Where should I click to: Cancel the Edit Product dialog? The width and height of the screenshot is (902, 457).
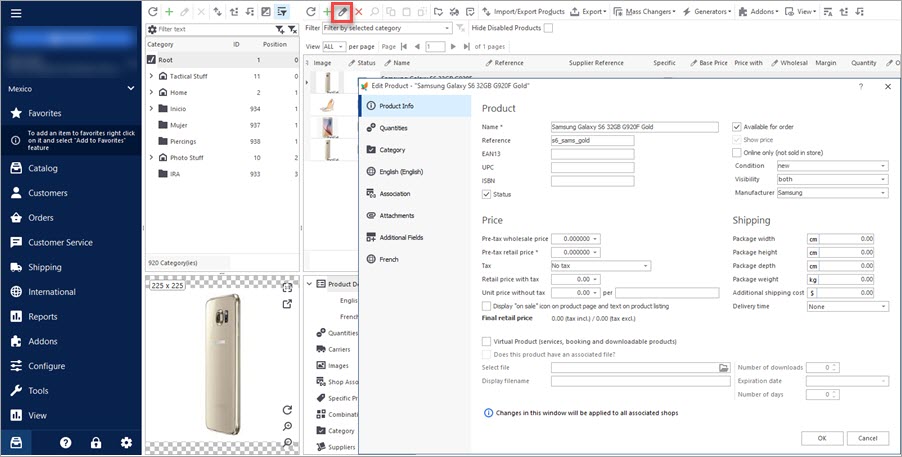867,438
